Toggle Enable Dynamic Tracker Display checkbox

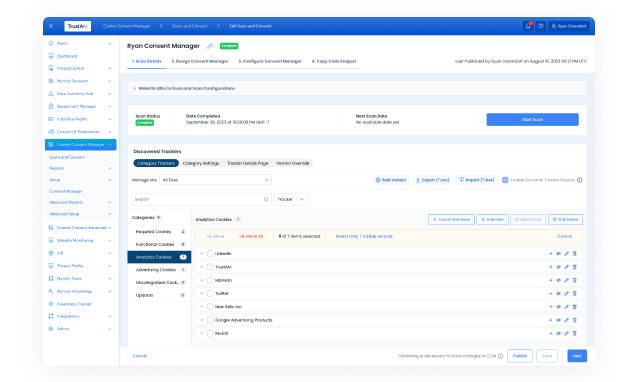coord(505,180)
